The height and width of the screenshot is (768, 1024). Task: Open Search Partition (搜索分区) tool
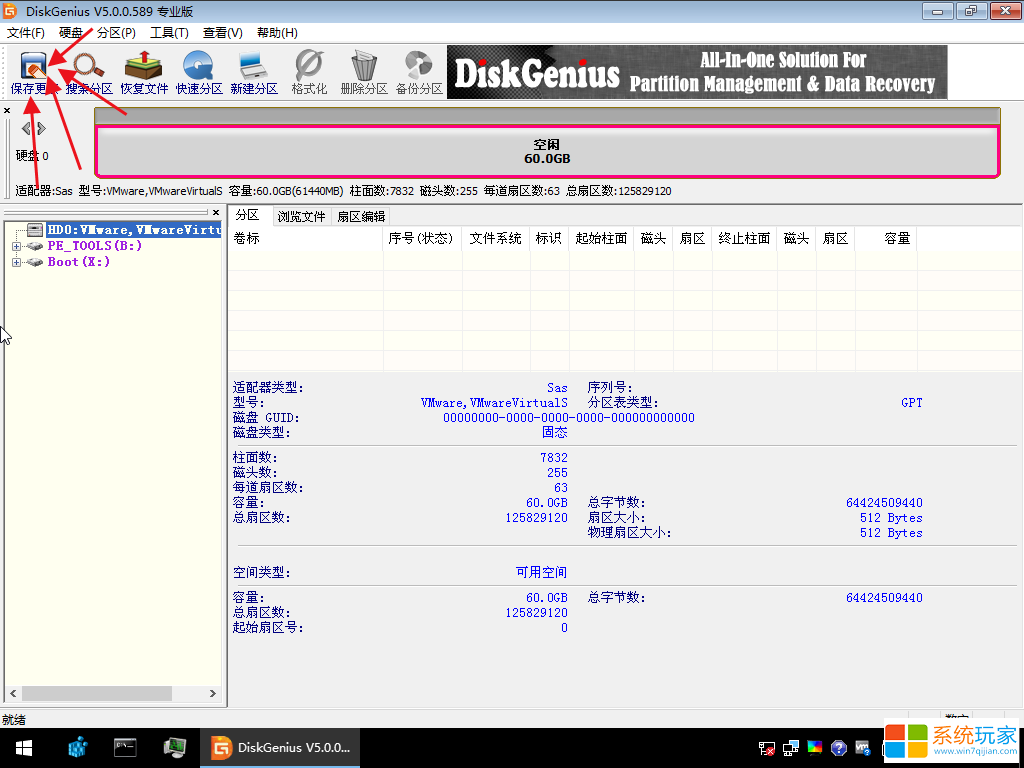click(x=89, y=73)
